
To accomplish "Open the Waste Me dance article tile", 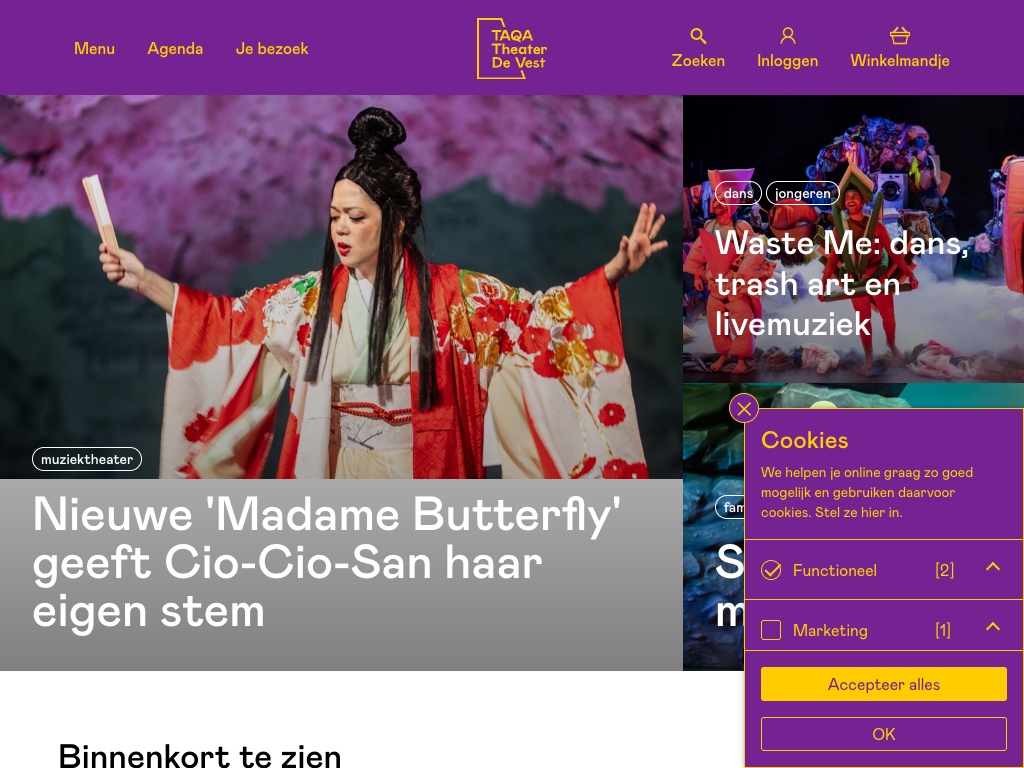I will pos(853,239).
